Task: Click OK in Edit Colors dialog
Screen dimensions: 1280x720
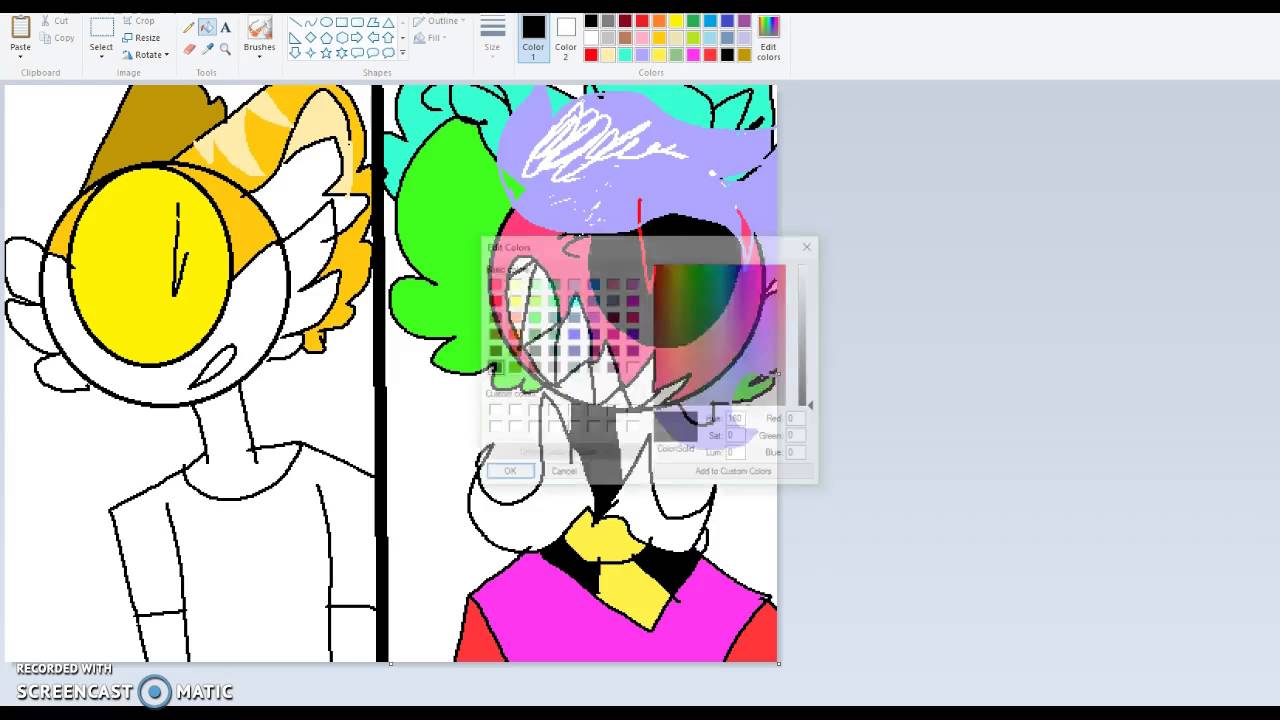Action: (510, 471)
